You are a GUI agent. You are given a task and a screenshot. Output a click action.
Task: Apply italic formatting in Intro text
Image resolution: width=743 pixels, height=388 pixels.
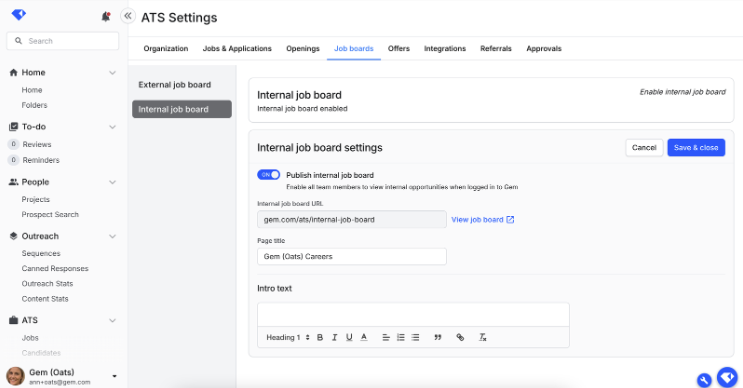point(335,337)
